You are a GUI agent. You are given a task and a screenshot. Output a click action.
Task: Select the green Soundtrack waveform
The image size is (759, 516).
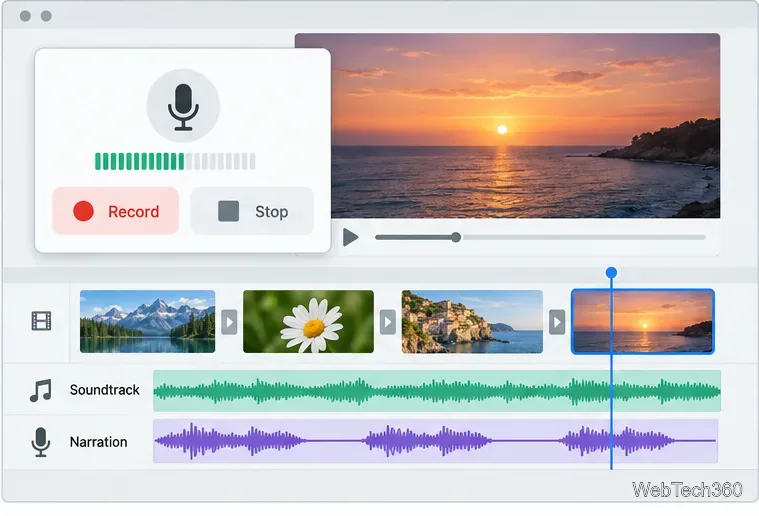437,391
